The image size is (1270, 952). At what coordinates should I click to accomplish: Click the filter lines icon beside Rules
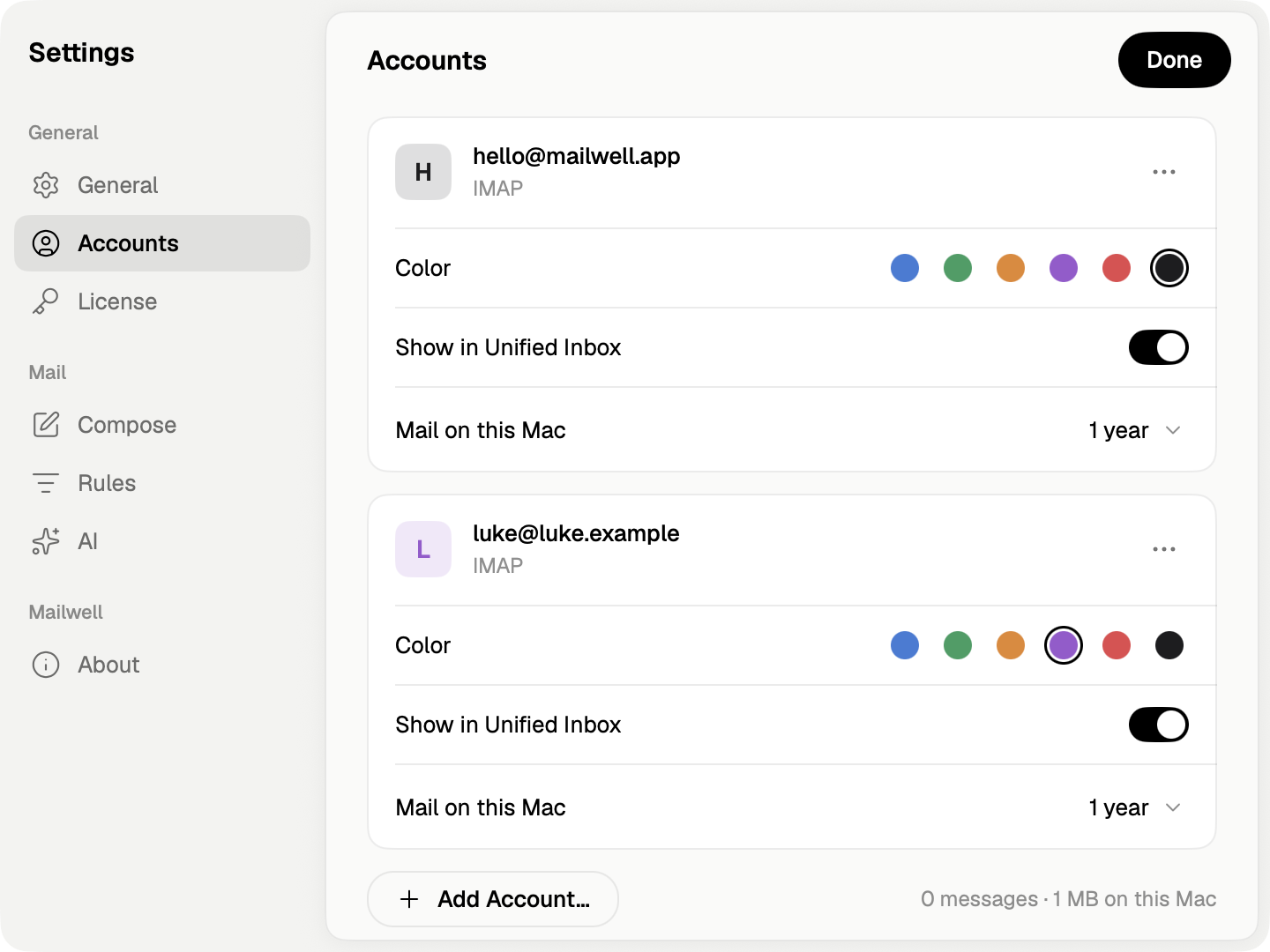coord(46,483)
